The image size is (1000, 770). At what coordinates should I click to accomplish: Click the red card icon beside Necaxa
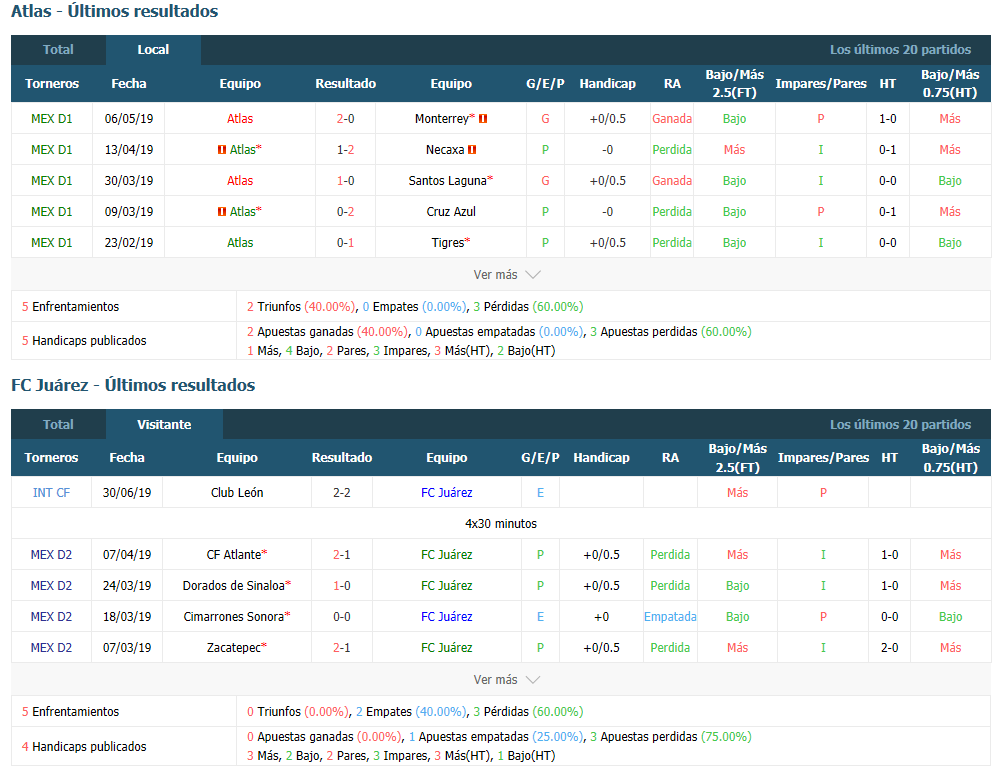(472, 150)
